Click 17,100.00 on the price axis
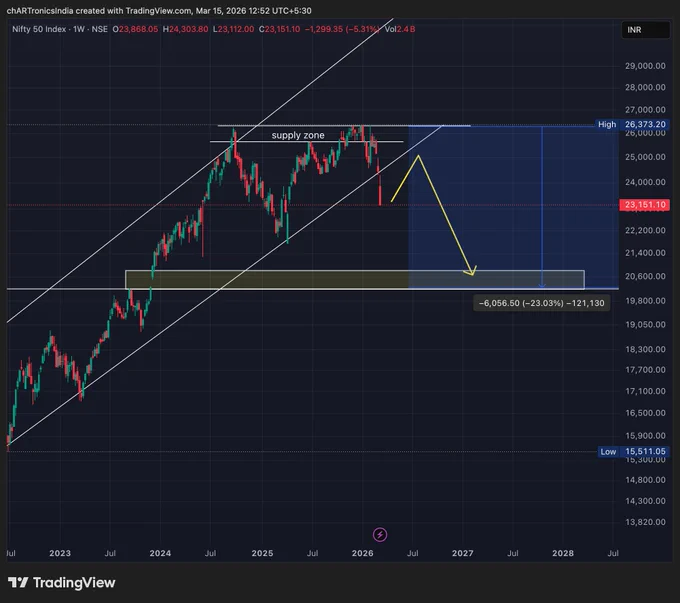 coord(645,391)
